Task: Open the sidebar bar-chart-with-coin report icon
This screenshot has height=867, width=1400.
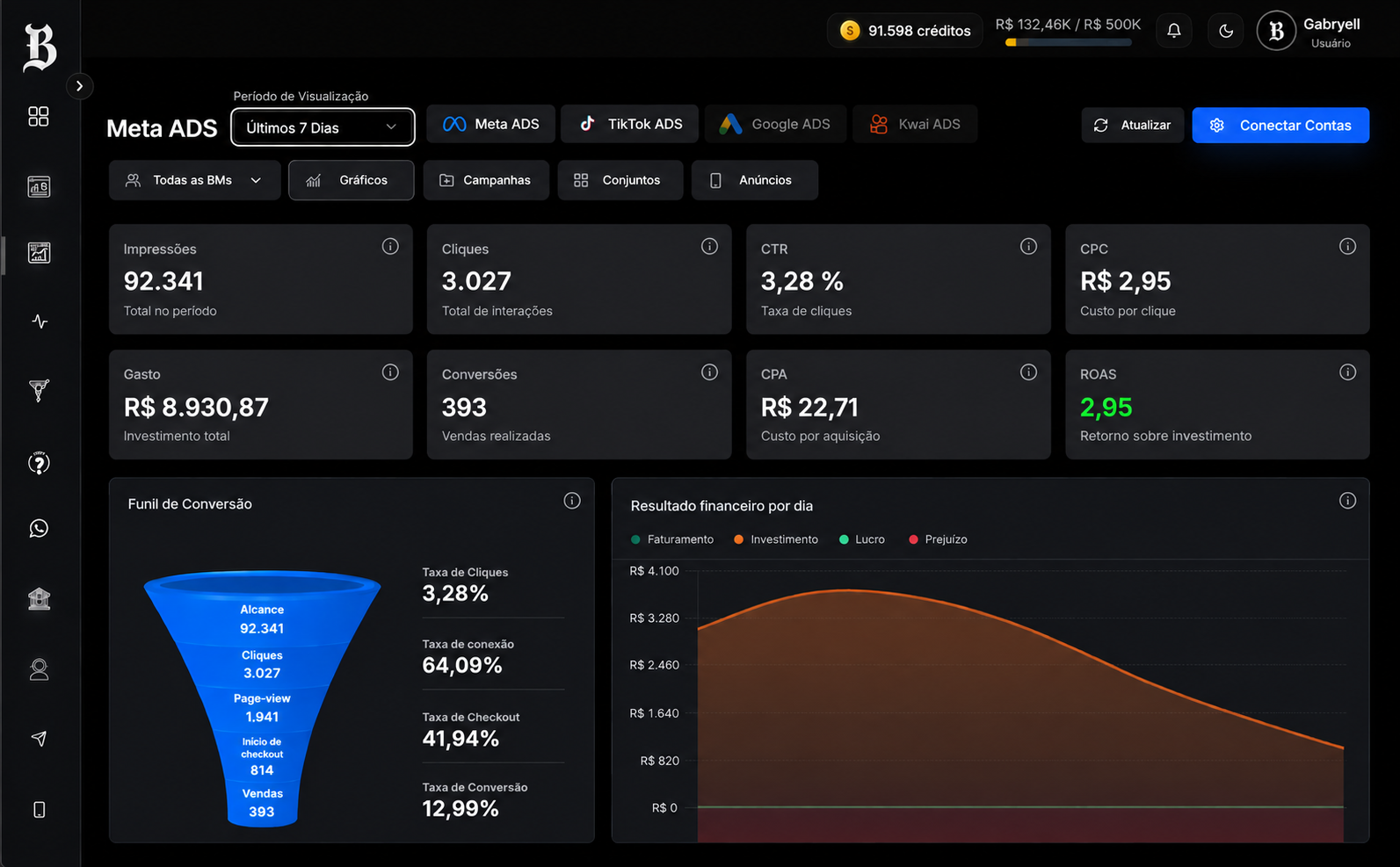Action: coord(39,186)
